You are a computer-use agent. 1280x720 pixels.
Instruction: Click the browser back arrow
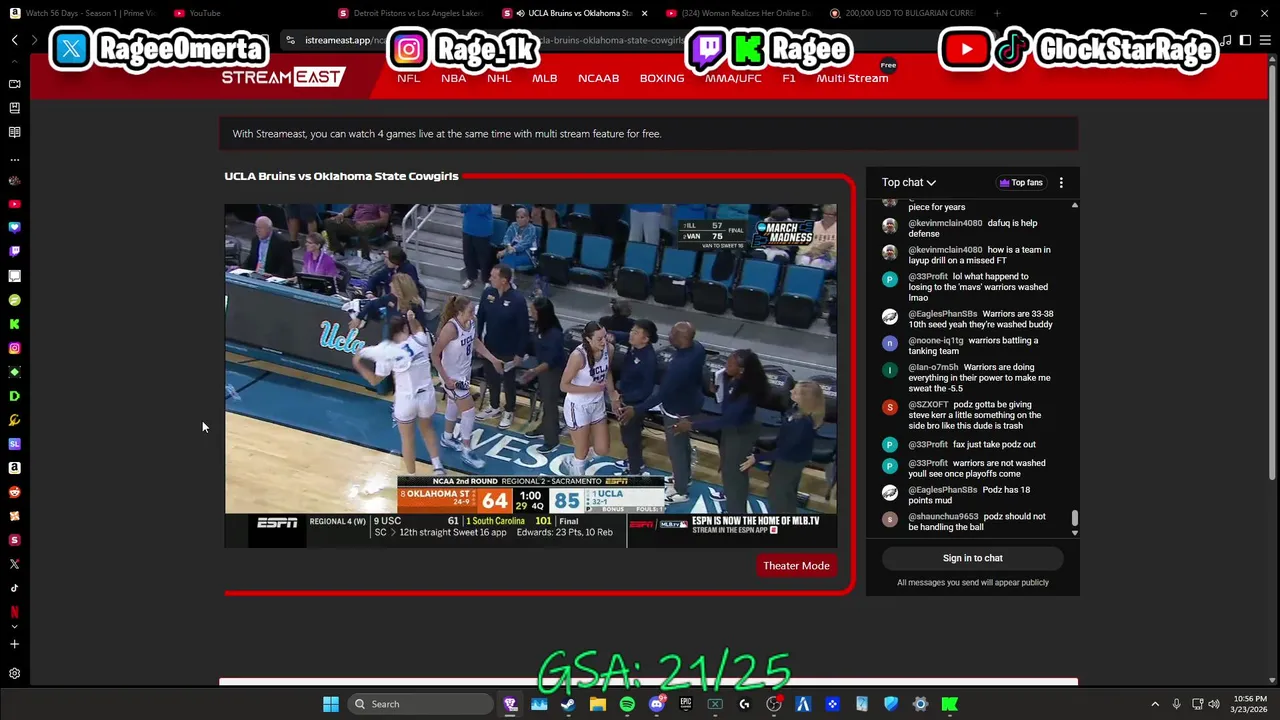pyautogui.click(x=14, y=40)
